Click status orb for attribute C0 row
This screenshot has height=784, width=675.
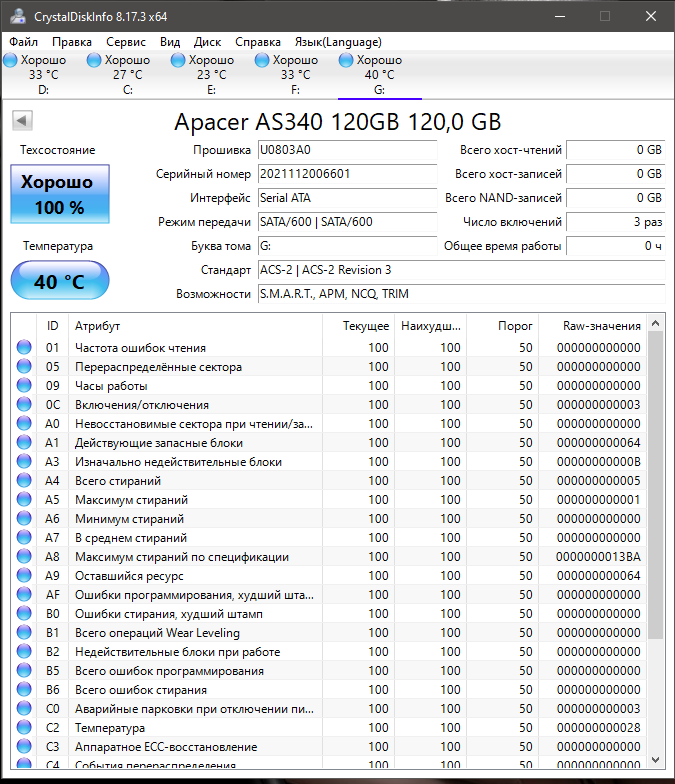coord(24,708)
